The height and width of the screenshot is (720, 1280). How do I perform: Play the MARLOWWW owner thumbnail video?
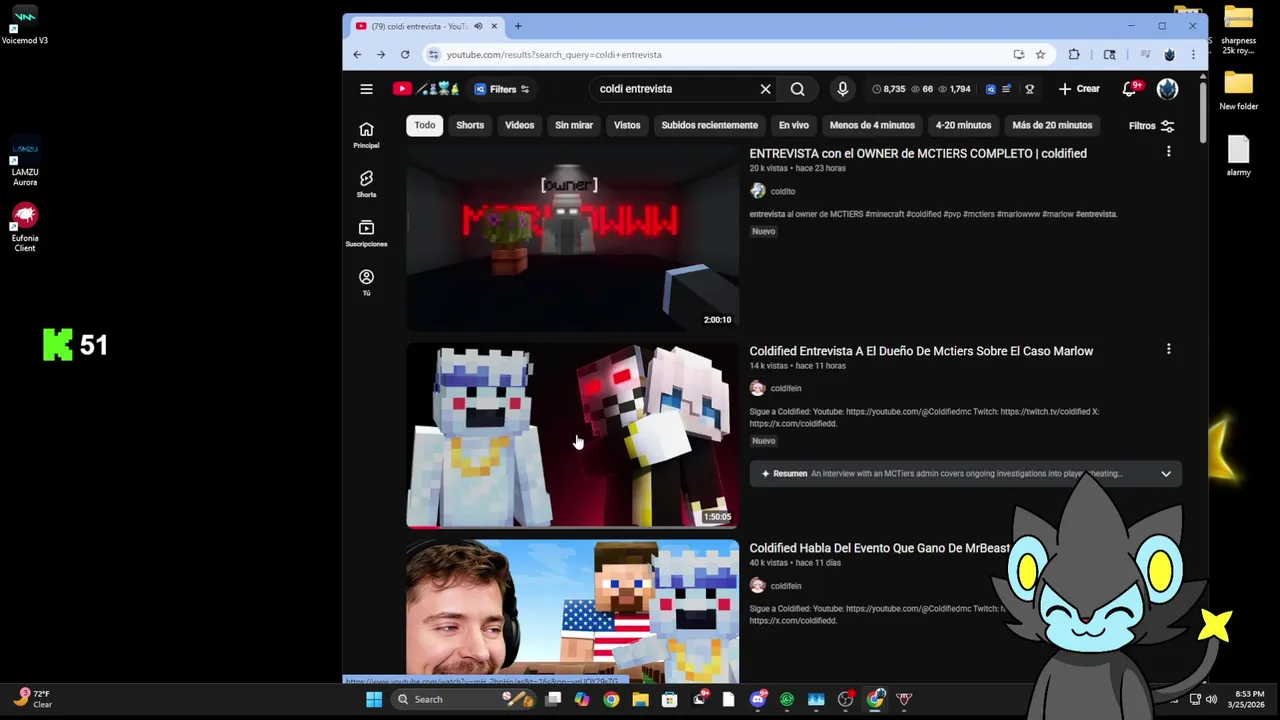(x=572, y=237)
